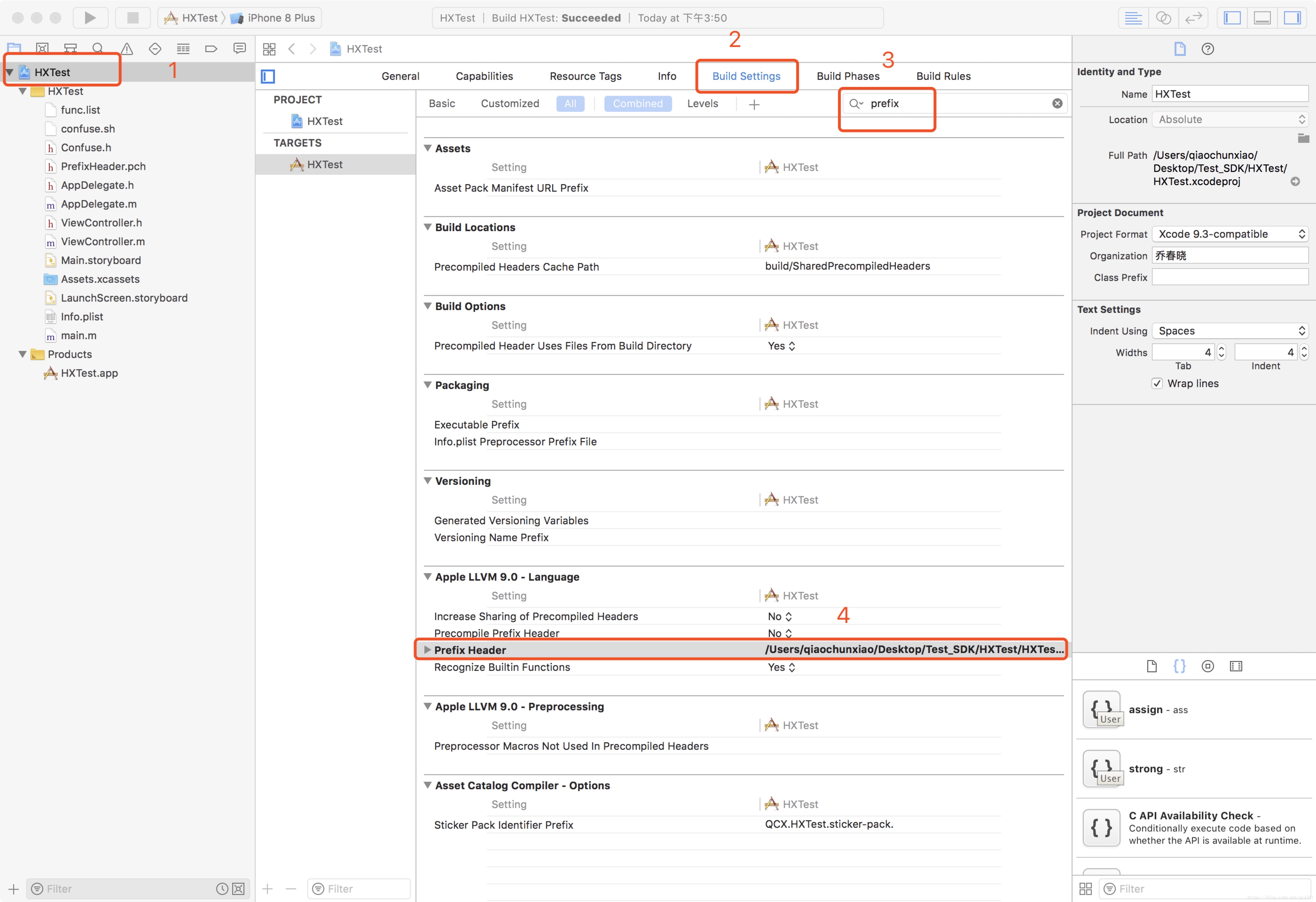The image size is (1316, 902).
Task: Toggle the navigator panel visibility
Action: (1232, 18)
